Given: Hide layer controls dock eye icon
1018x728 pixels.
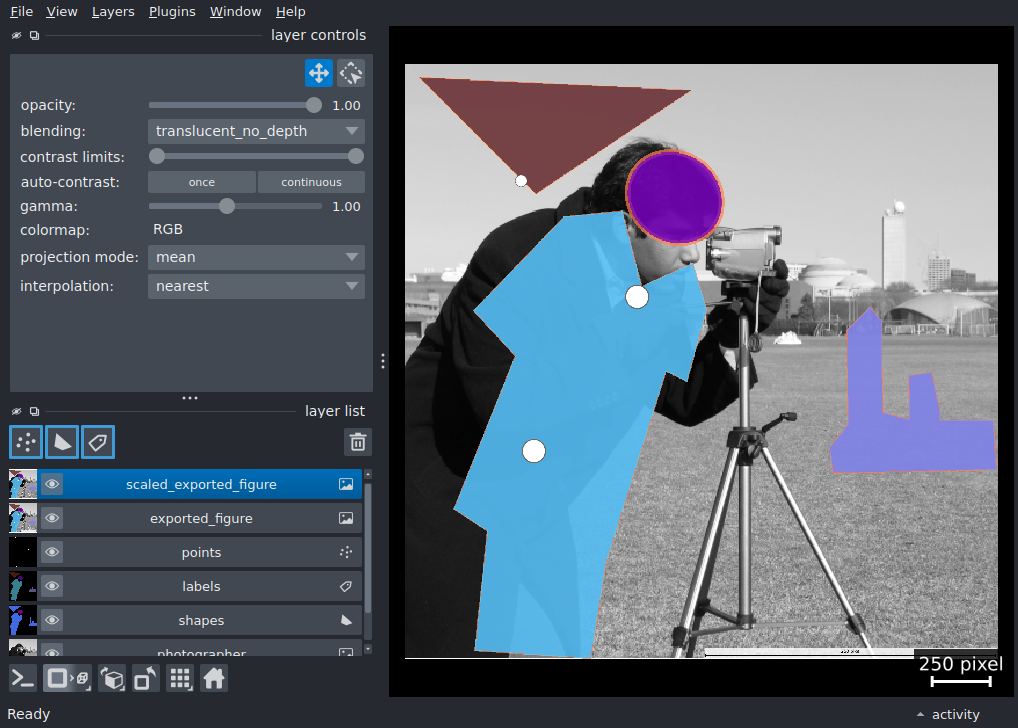Looking at the screenshot, I should point(16,35).
